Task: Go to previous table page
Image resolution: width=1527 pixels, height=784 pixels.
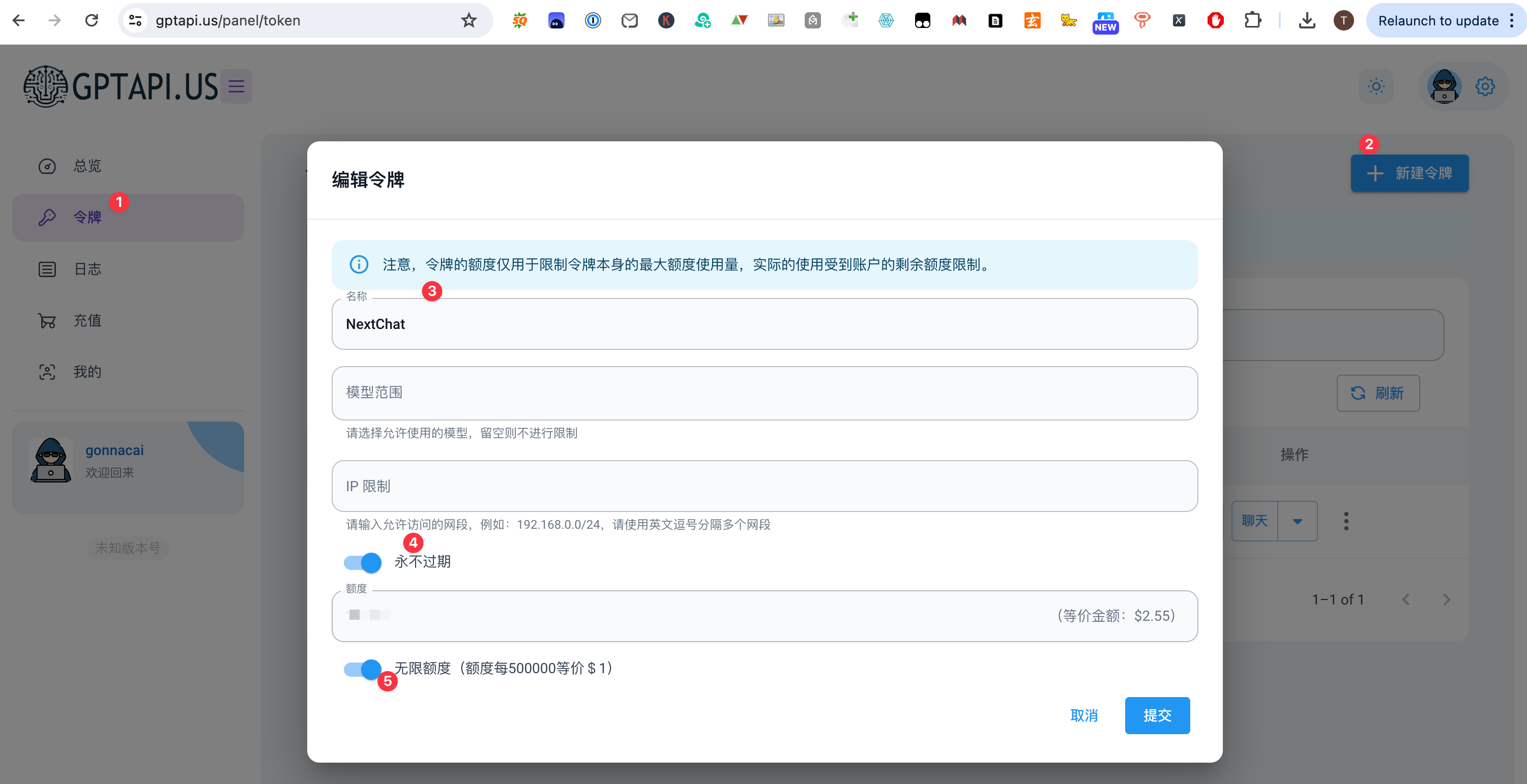Action: click(1405, 600)
